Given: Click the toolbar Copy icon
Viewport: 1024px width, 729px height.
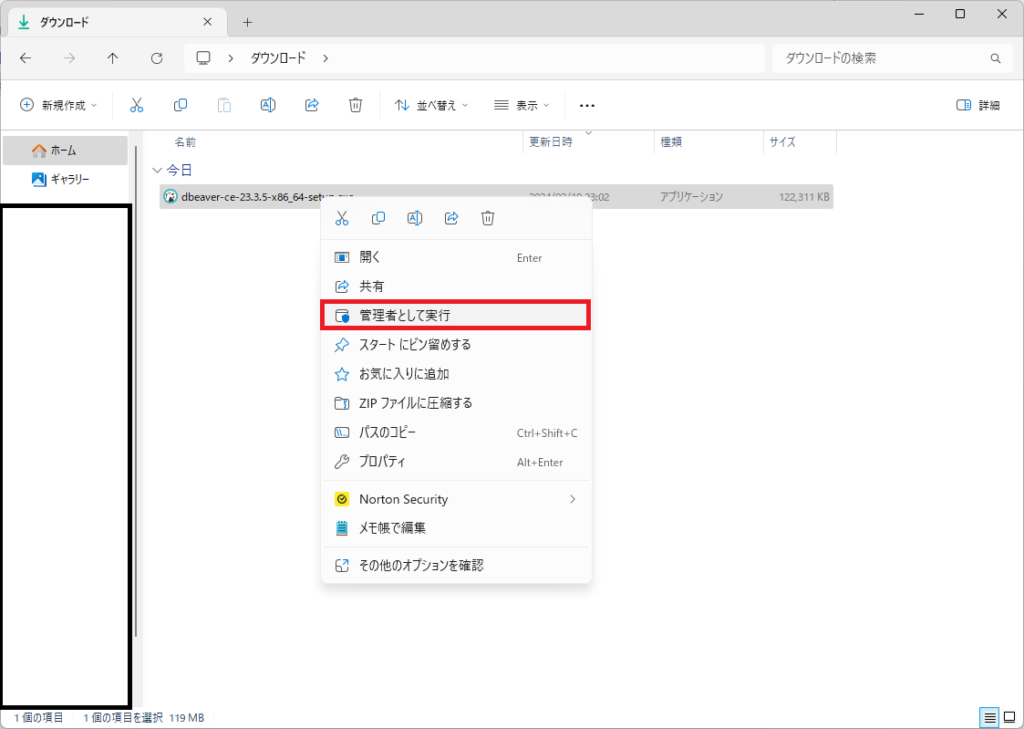Looking at the screenshot, I should click(x=180, y=105).
